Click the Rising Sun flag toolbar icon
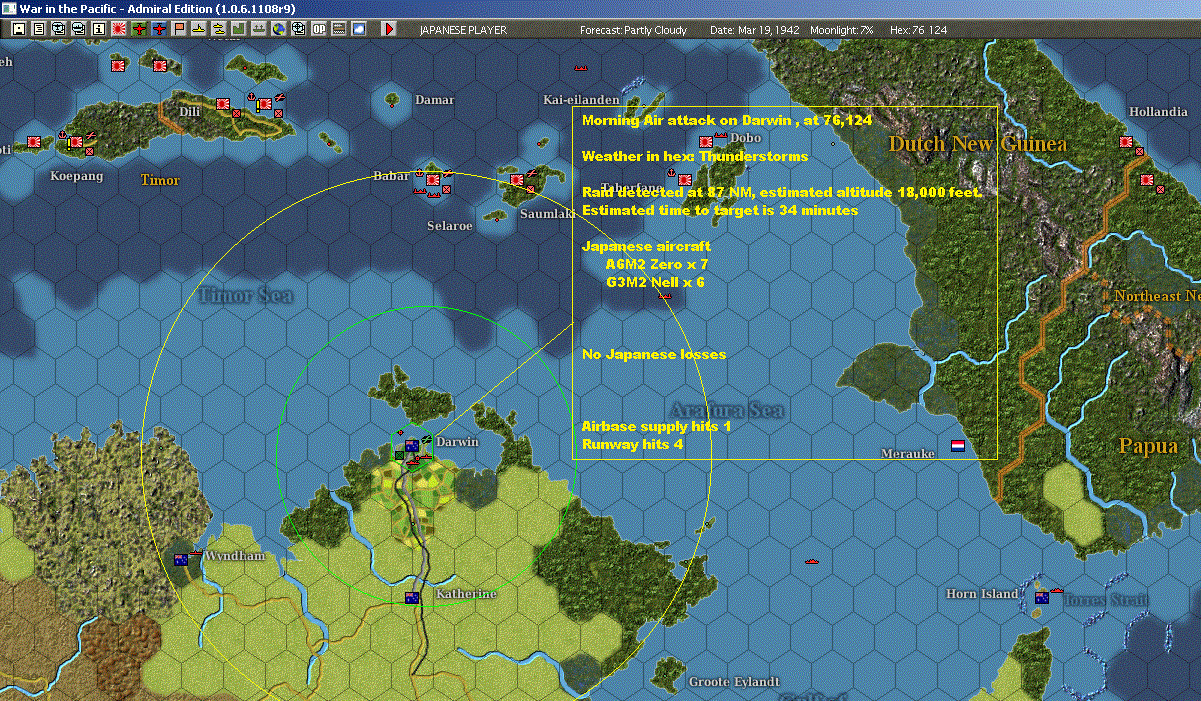The height and width of the screenshot is (701, 1201). point(118,29)
